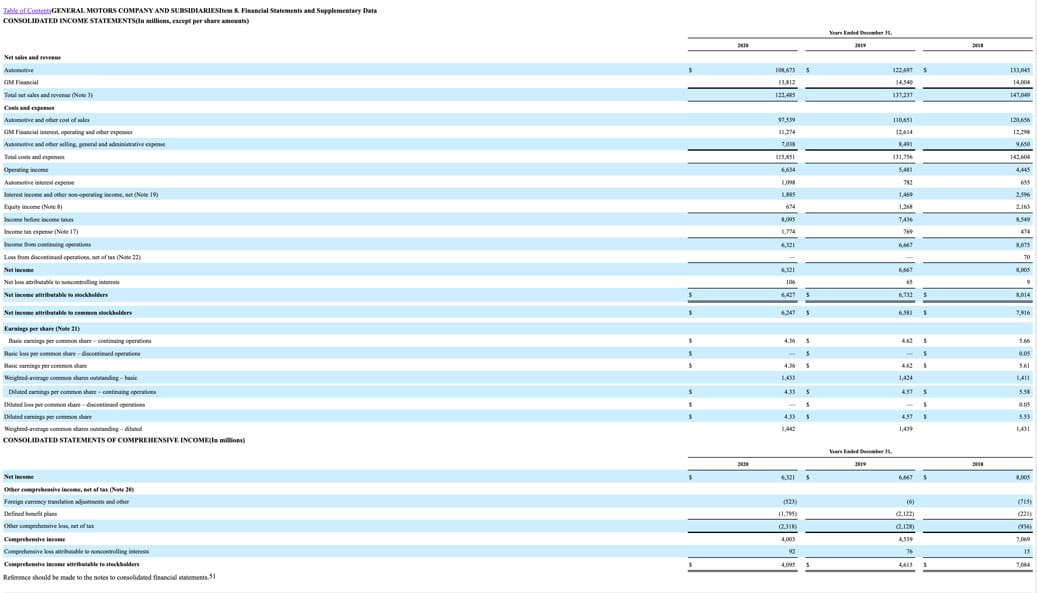Click total net sales 2019 value 137,237

pos(903,95)
